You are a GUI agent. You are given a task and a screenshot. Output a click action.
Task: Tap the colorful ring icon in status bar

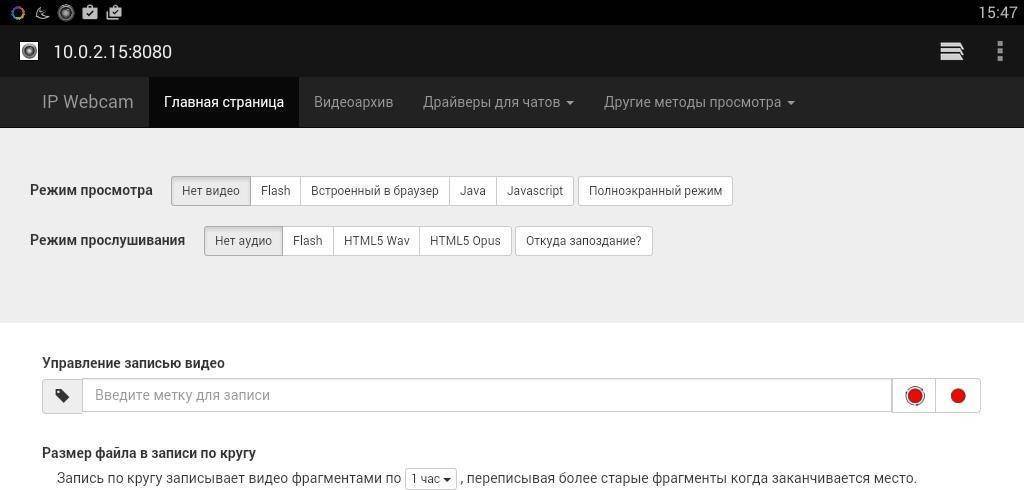click(x=17, y=13)
